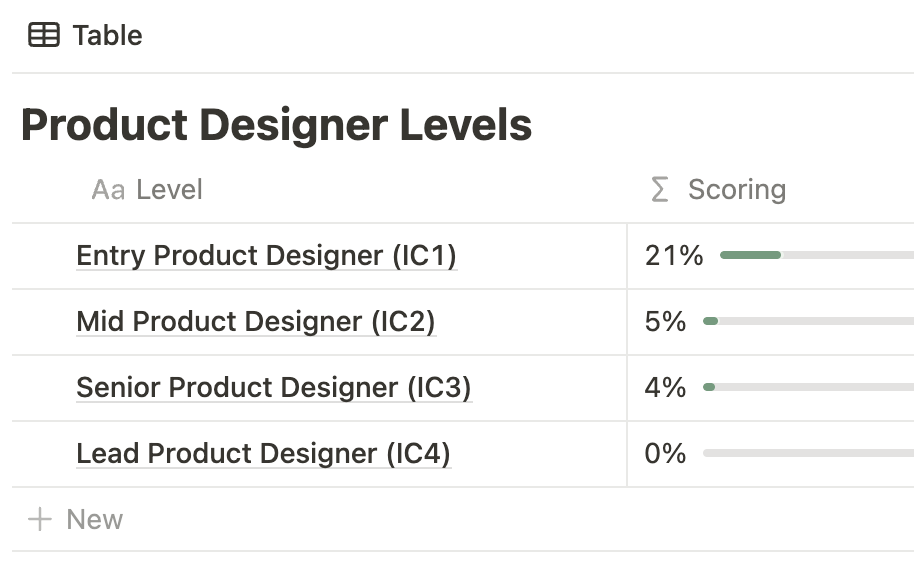Click the progress bar in the IC1 row
The width and height of the screenshot is (914, 568).
point(815,256)
